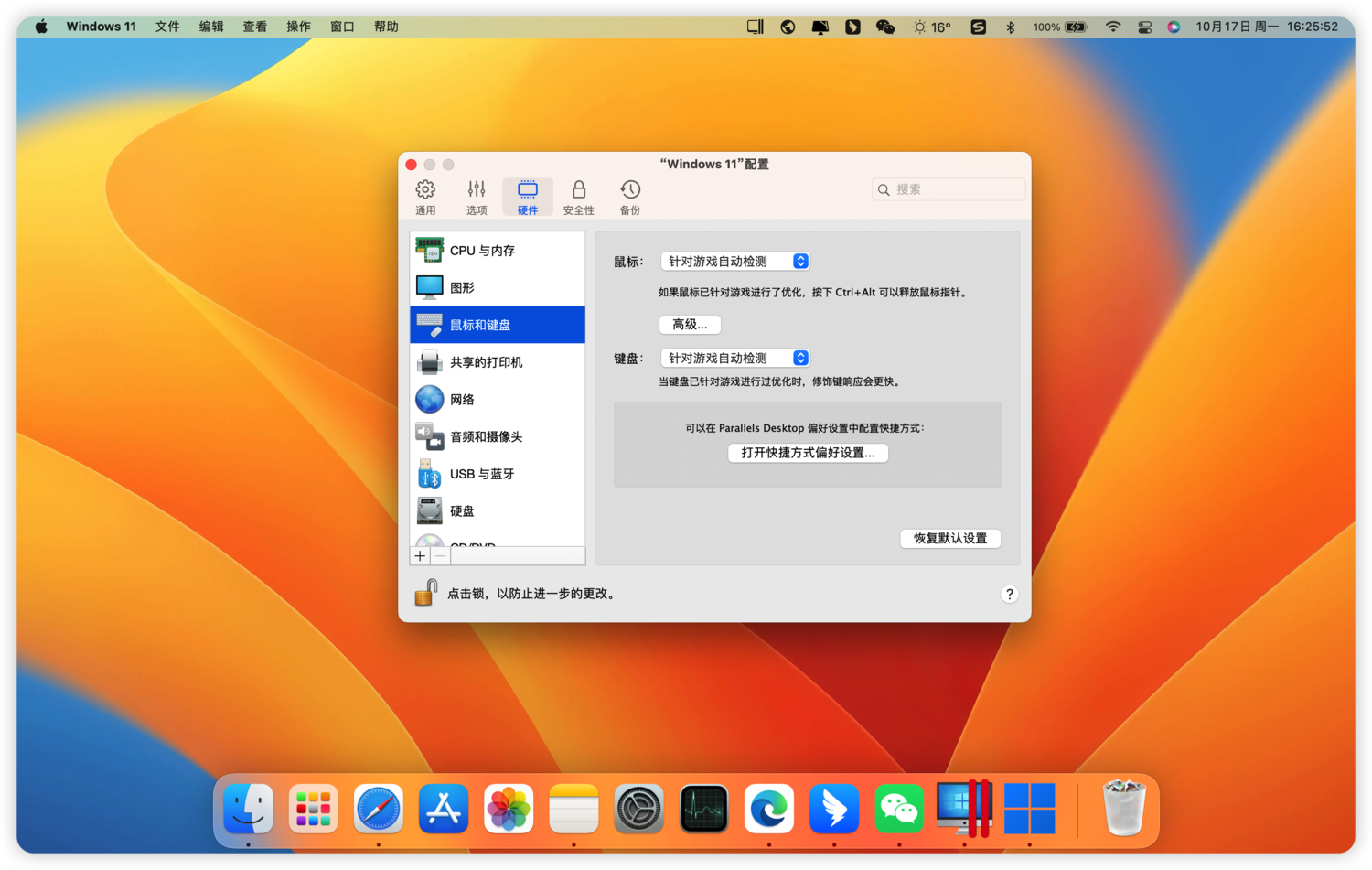
Task: Open the 安全性 (Security) tab
Action: coord(578,197)
